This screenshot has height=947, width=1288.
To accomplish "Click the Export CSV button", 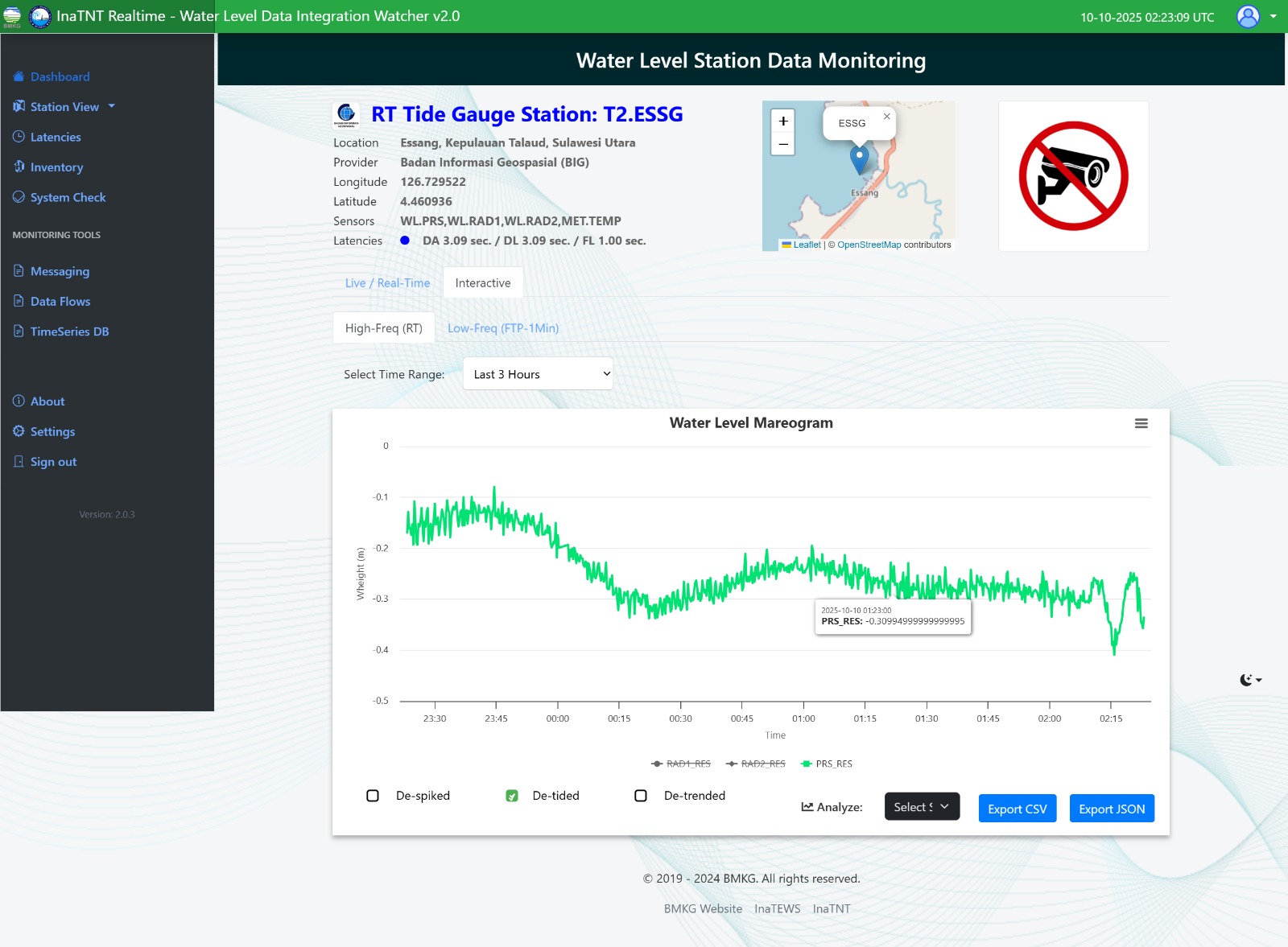I will pyautogui.click(x=1017, y=809).
